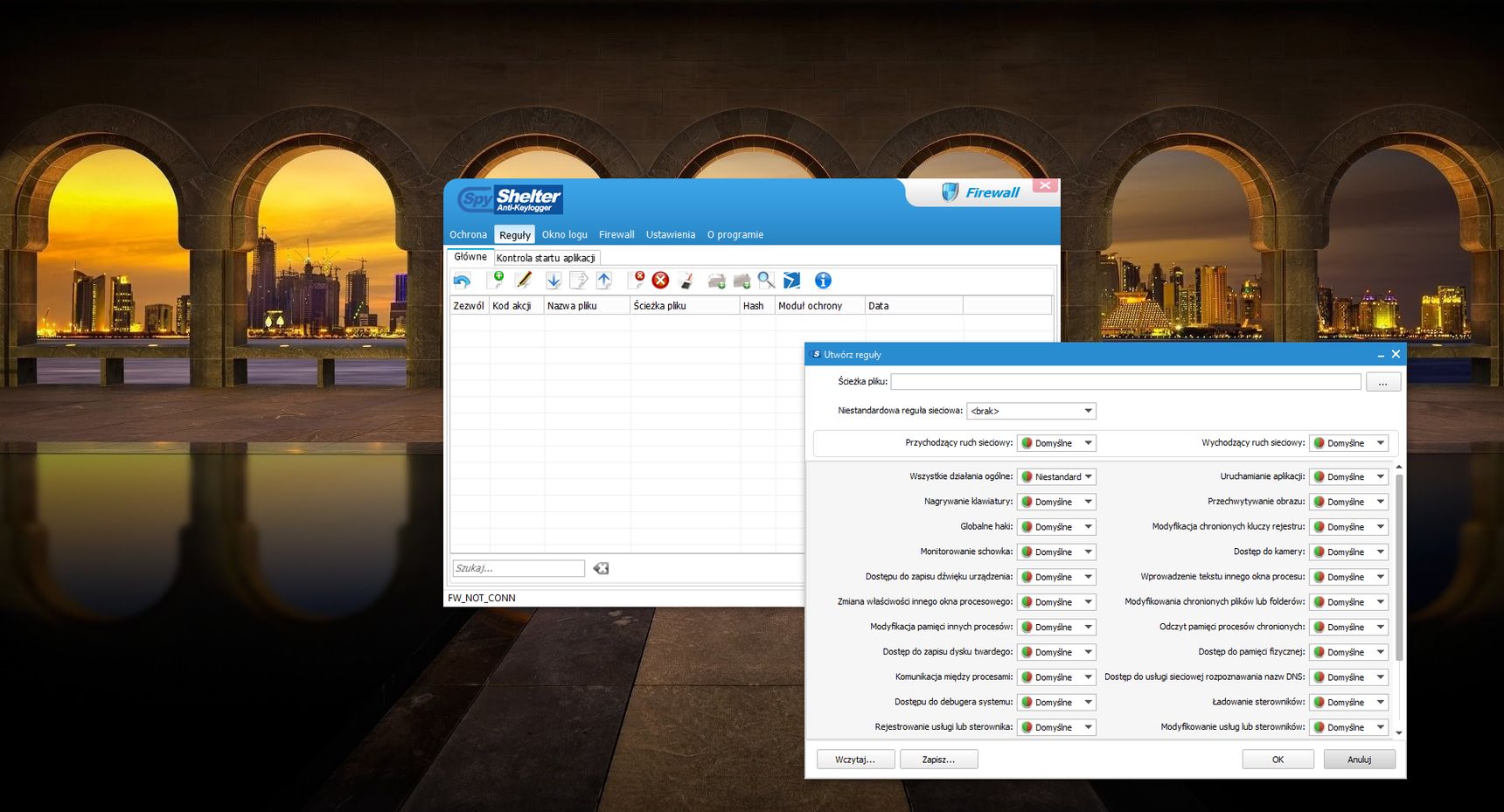Switch to the Główne tab
Screen dimensions: 1504x812
(470, 257)
